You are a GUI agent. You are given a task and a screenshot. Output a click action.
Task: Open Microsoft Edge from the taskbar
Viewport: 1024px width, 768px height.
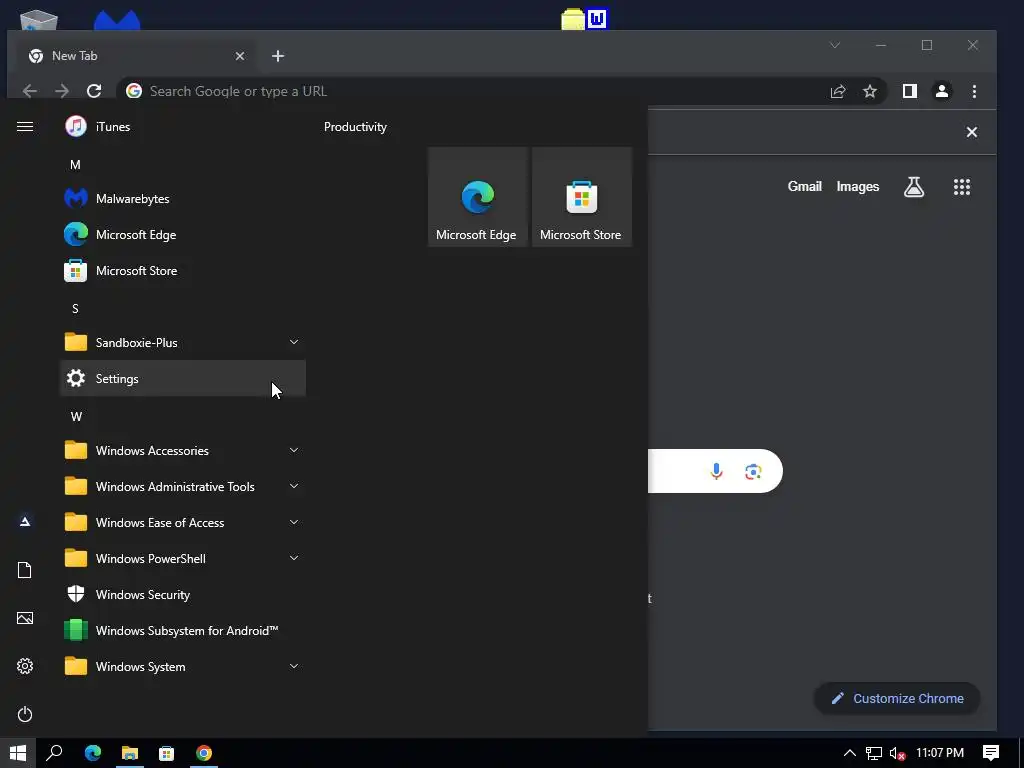(93, 753)
